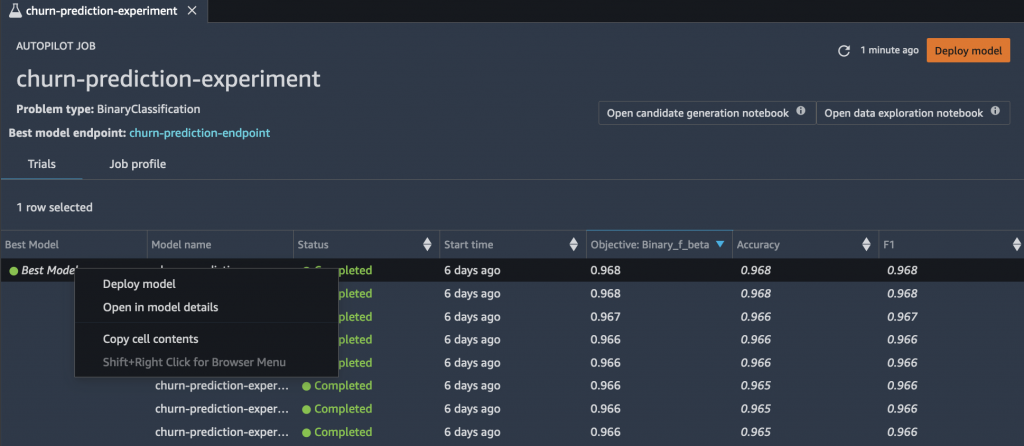Image resolution: width=1024 pixels, height=446 pixels.
Task: Click the Objective: Binary_f_beta column header
Action: click(x=659, y=245)
